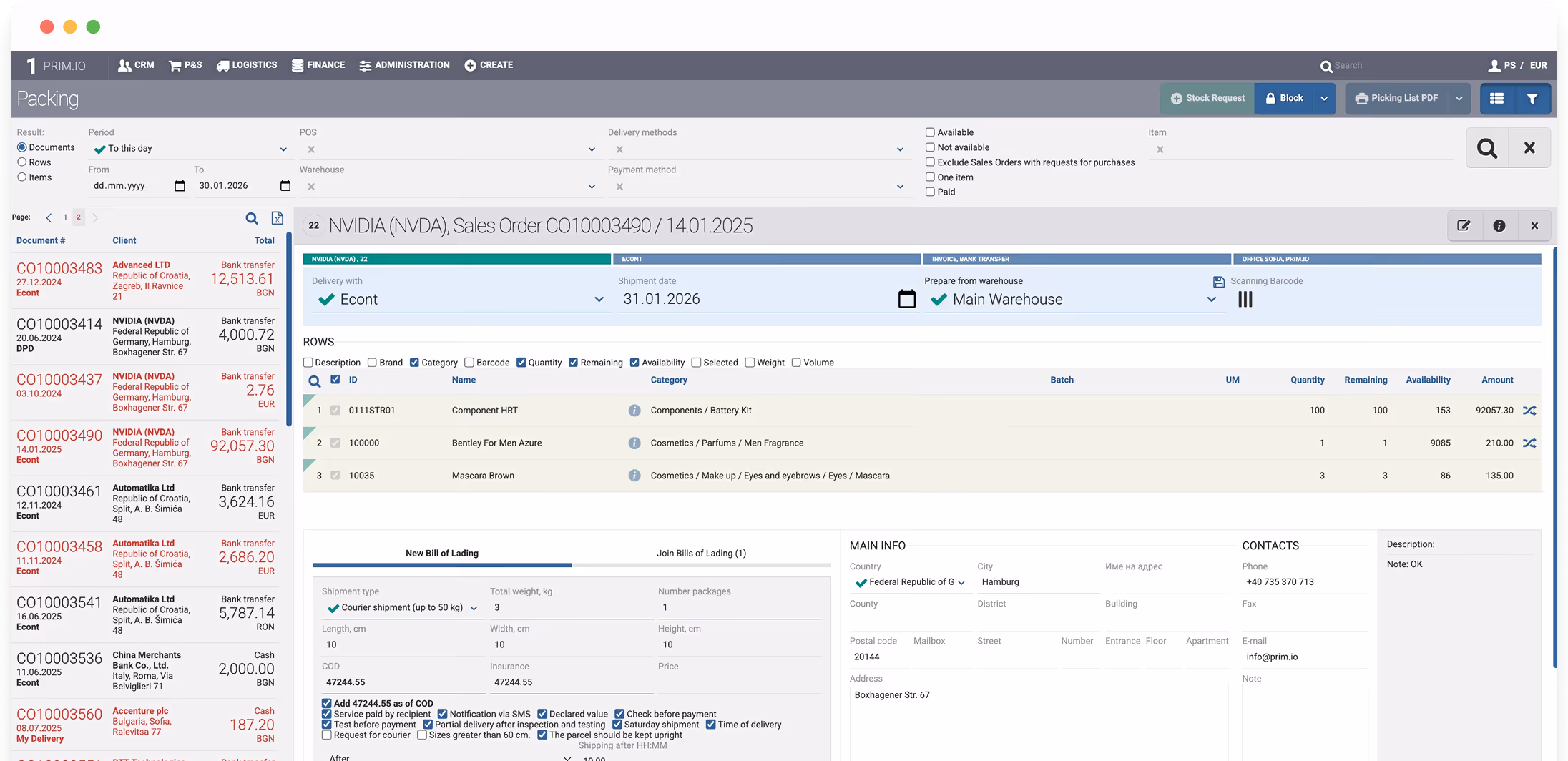Image resolution: width=1568 pixels, height=761 pixels.
Task: Clear the Item filter X
Action: click(1160, 149)
